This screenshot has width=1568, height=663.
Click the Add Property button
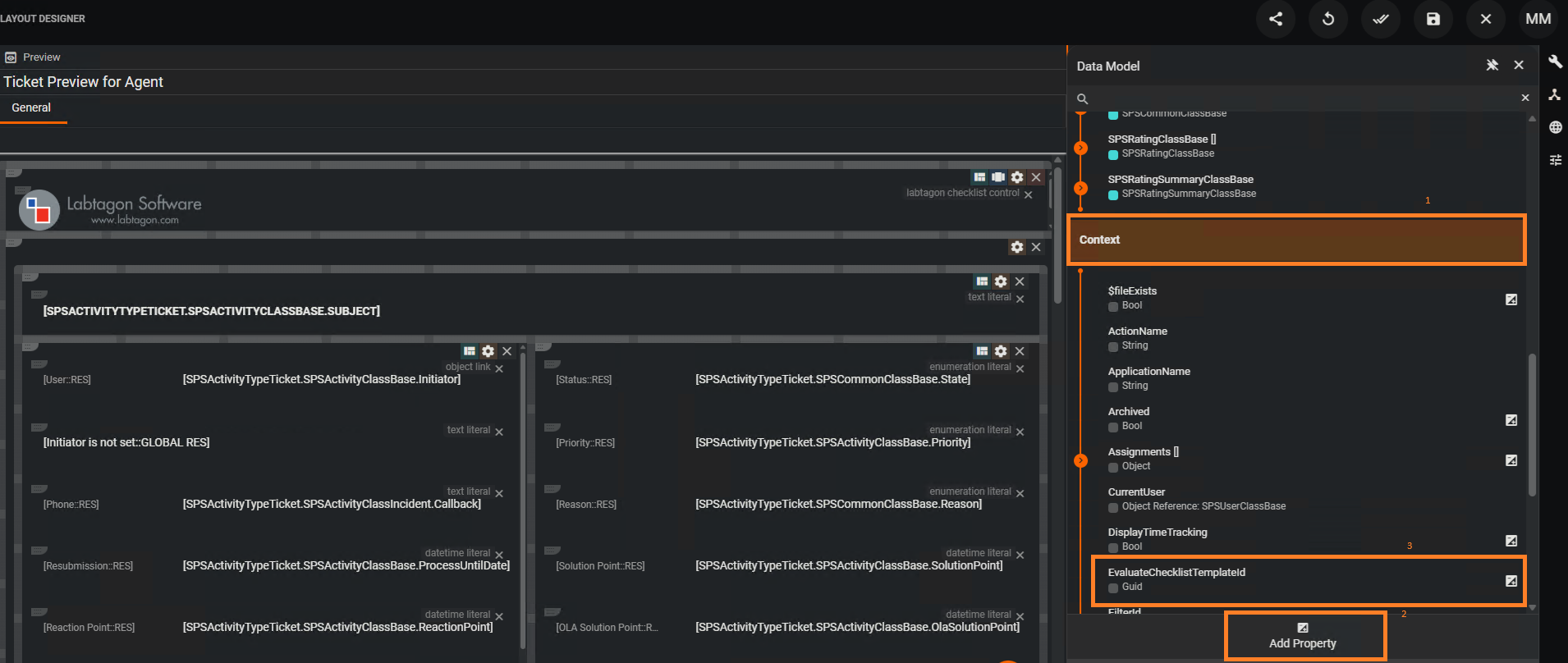(1303, 636)
